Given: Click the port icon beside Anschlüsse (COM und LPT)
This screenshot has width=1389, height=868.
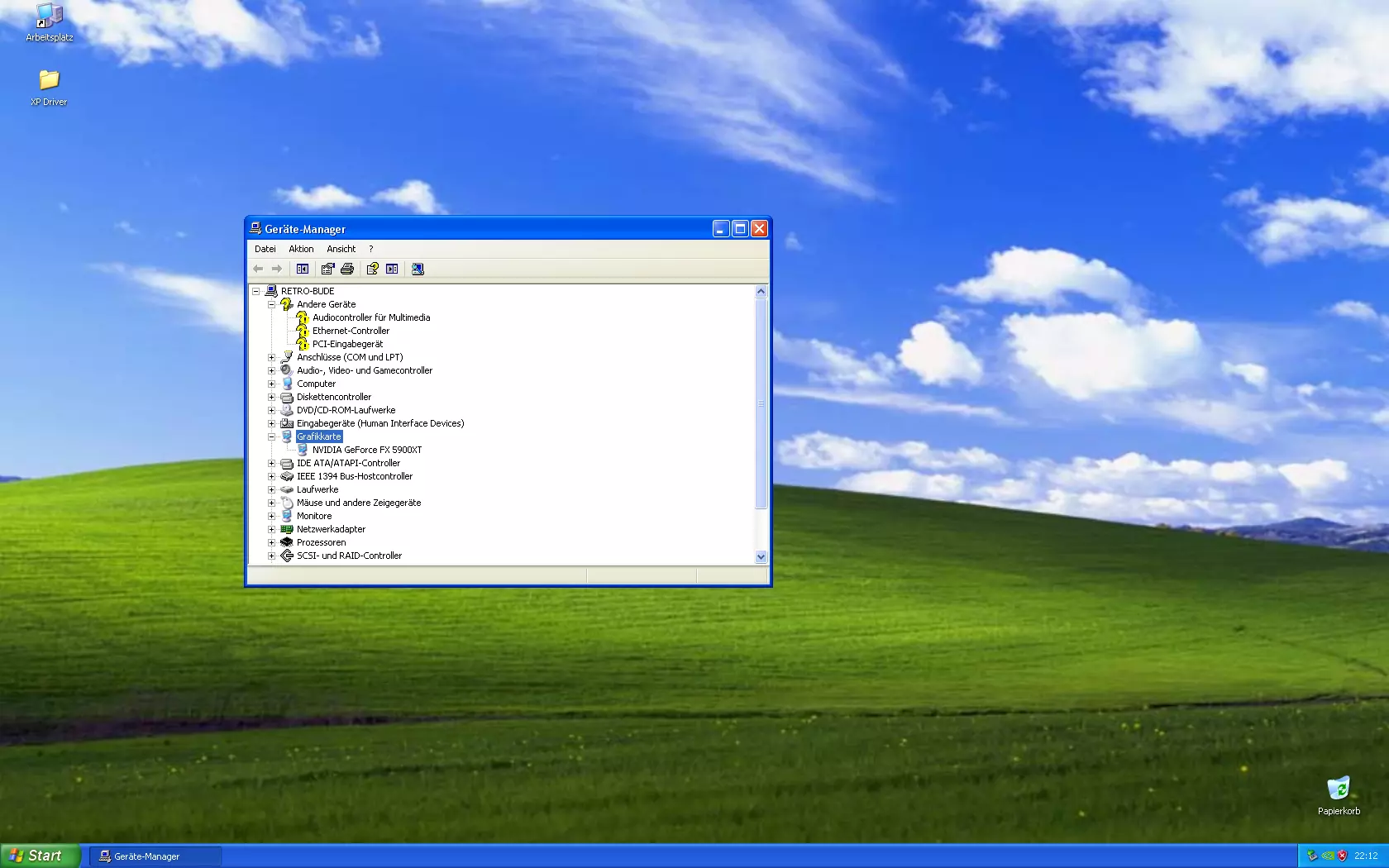Looking at the screenshot, I should tap(287, 357).
